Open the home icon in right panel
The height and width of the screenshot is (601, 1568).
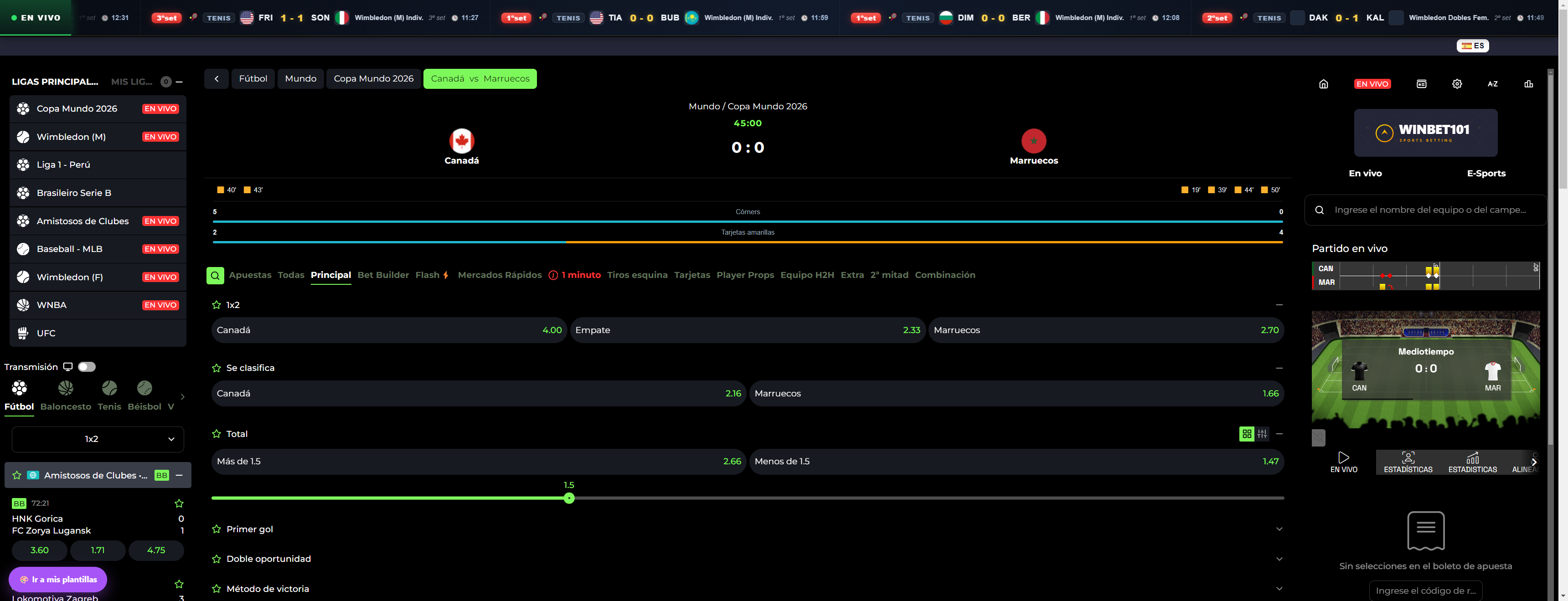[x=1323, y=84]
